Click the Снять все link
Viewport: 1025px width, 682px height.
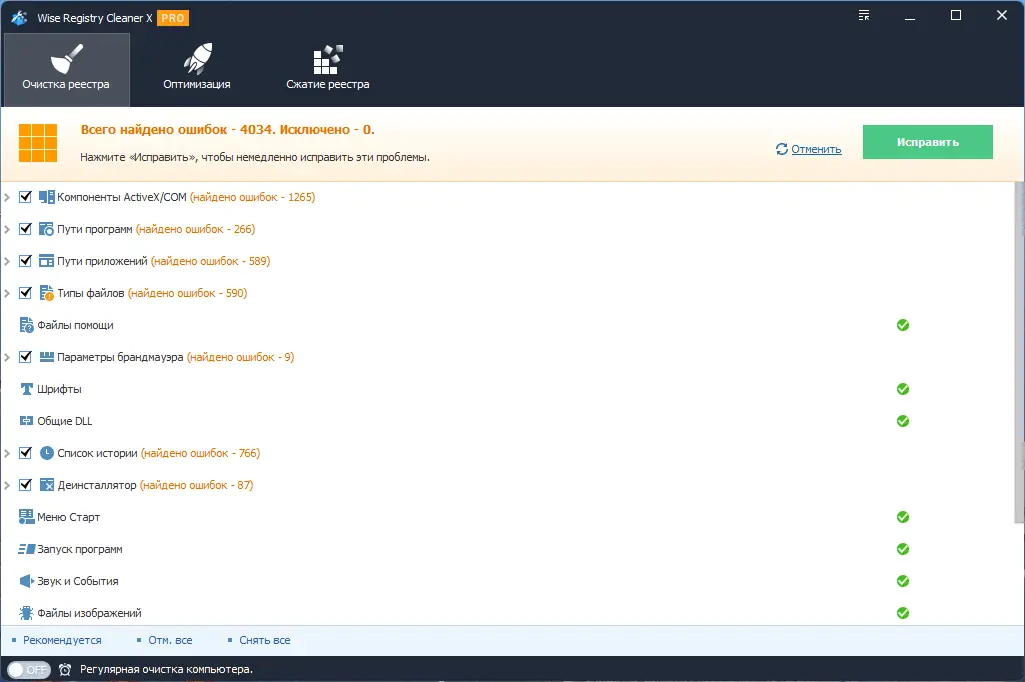tap(265, 640)
